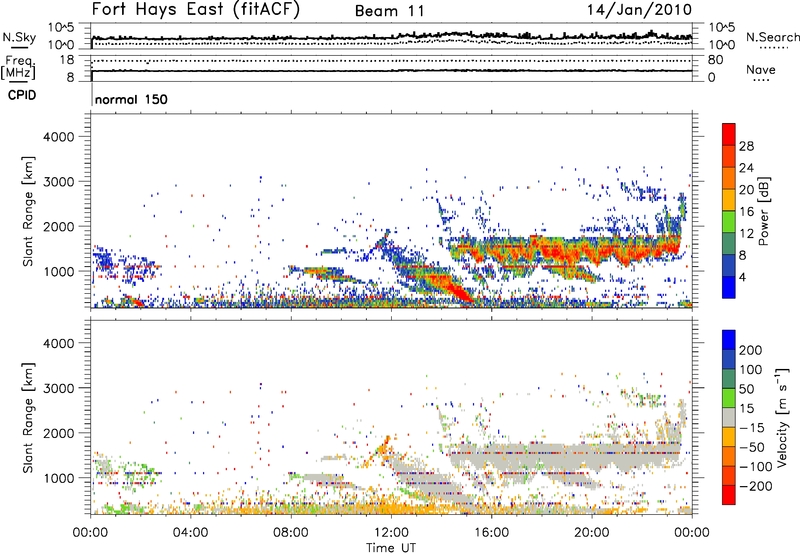Click 'Slant Range [km]' label of power panel

coord(28,211)
